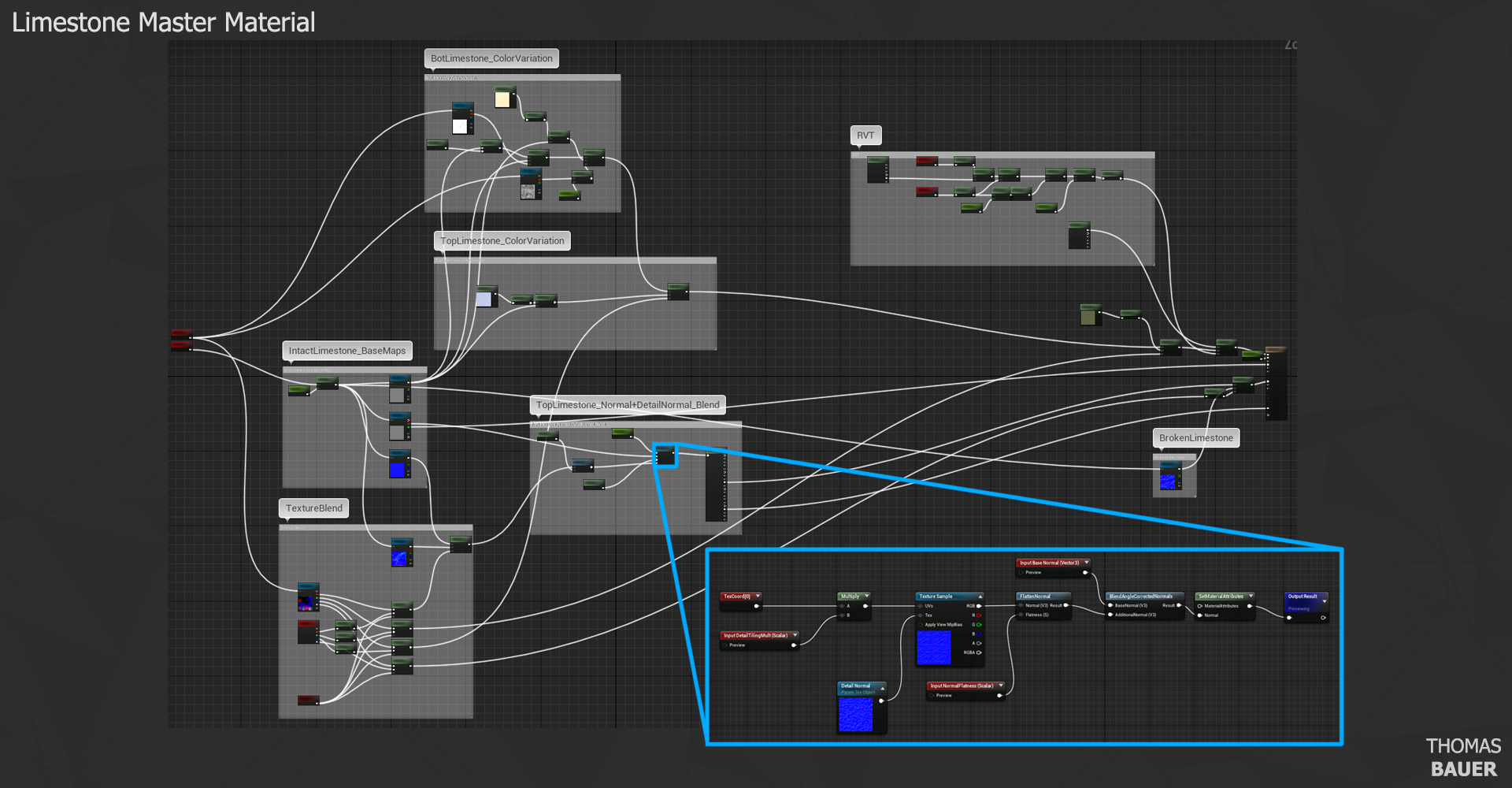
Task: Collapse the Texture Sample node preview
Action: click(980, 597)
